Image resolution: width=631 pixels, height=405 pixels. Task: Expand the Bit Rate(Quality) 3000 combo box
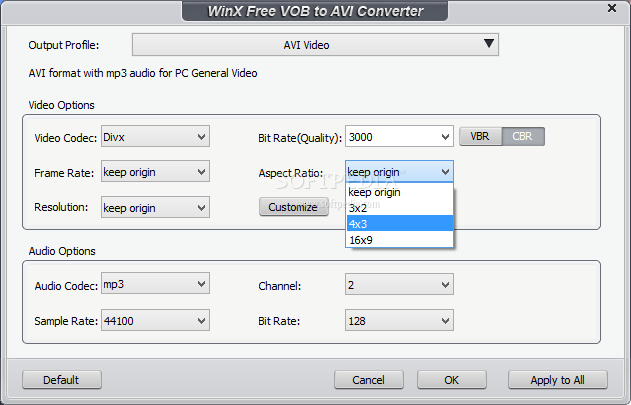click(399, 136)
